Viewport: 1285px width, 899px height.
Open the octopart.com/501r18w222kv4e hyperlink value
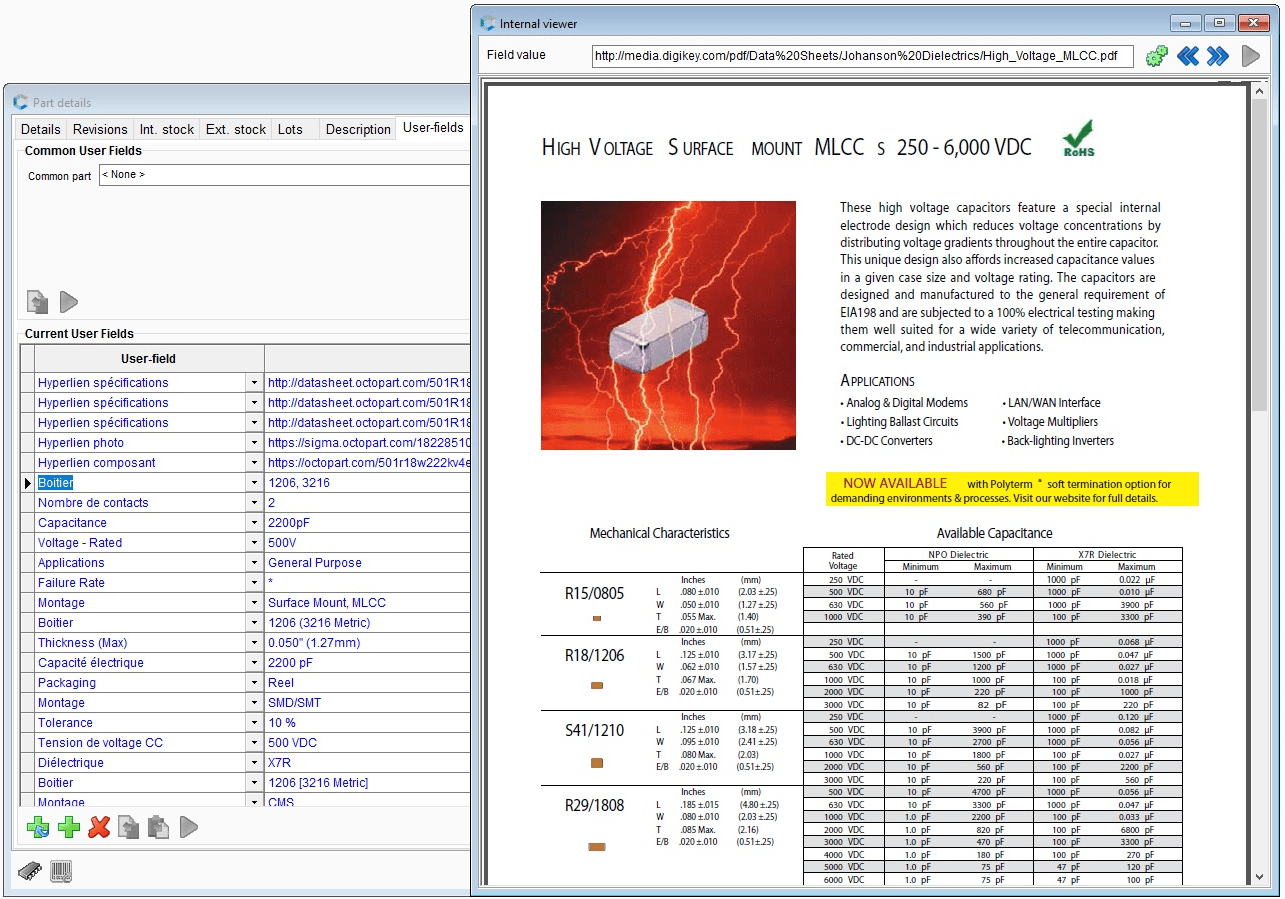pyautogui.click(x=368, y=463)
